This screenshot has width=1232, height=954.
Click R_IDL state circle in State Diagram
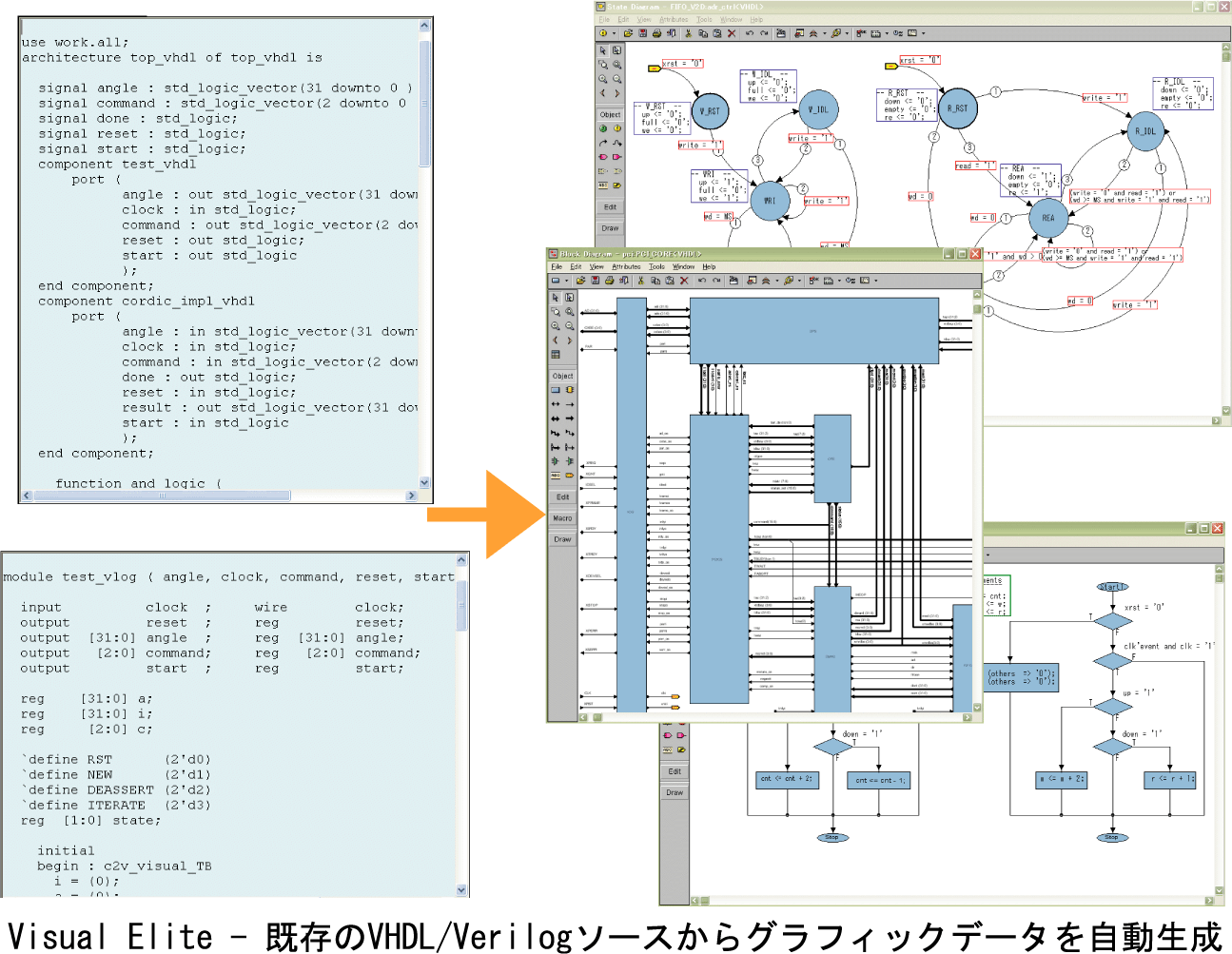(1147, 131)
